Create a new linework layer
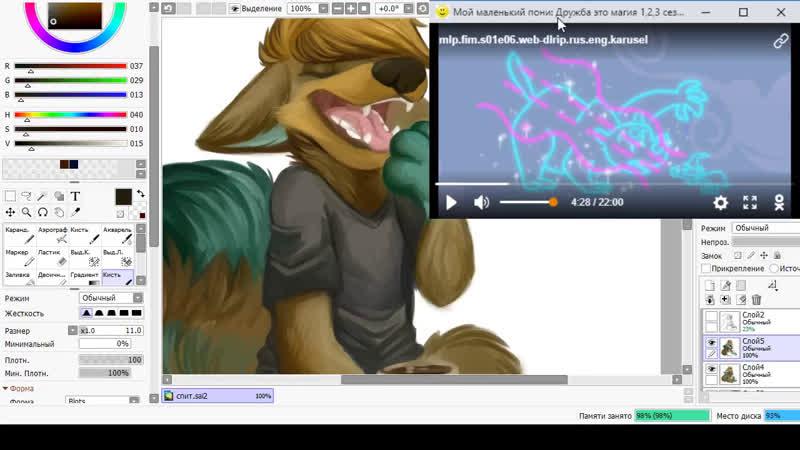 point(726,285)
